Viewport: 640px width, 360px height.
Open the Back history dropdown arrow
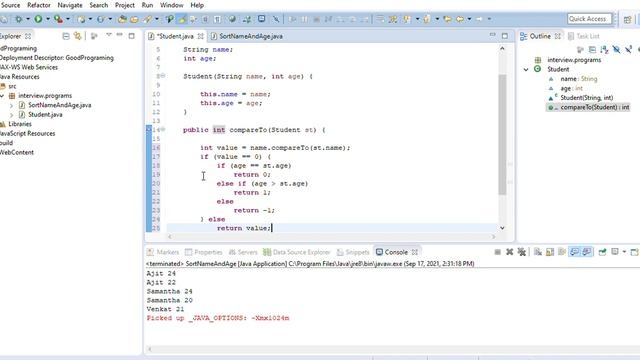coord(469,19)
